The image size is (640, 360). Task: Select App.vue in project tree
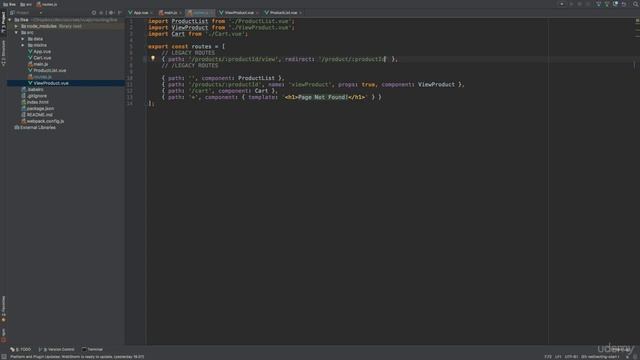tap(39, 51)
